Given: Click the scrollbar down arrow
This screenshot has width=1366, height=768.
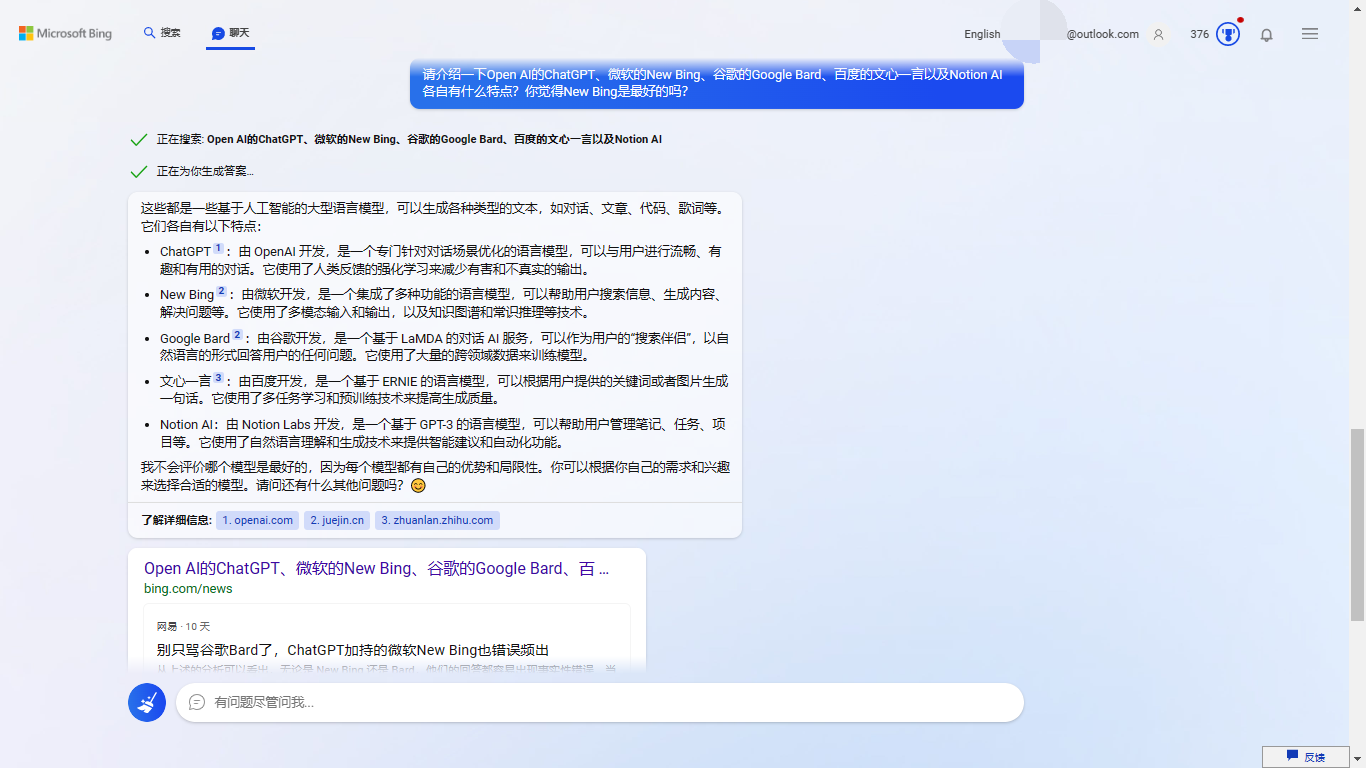Looking at the screenshot, I should (x=1357, y=760).
